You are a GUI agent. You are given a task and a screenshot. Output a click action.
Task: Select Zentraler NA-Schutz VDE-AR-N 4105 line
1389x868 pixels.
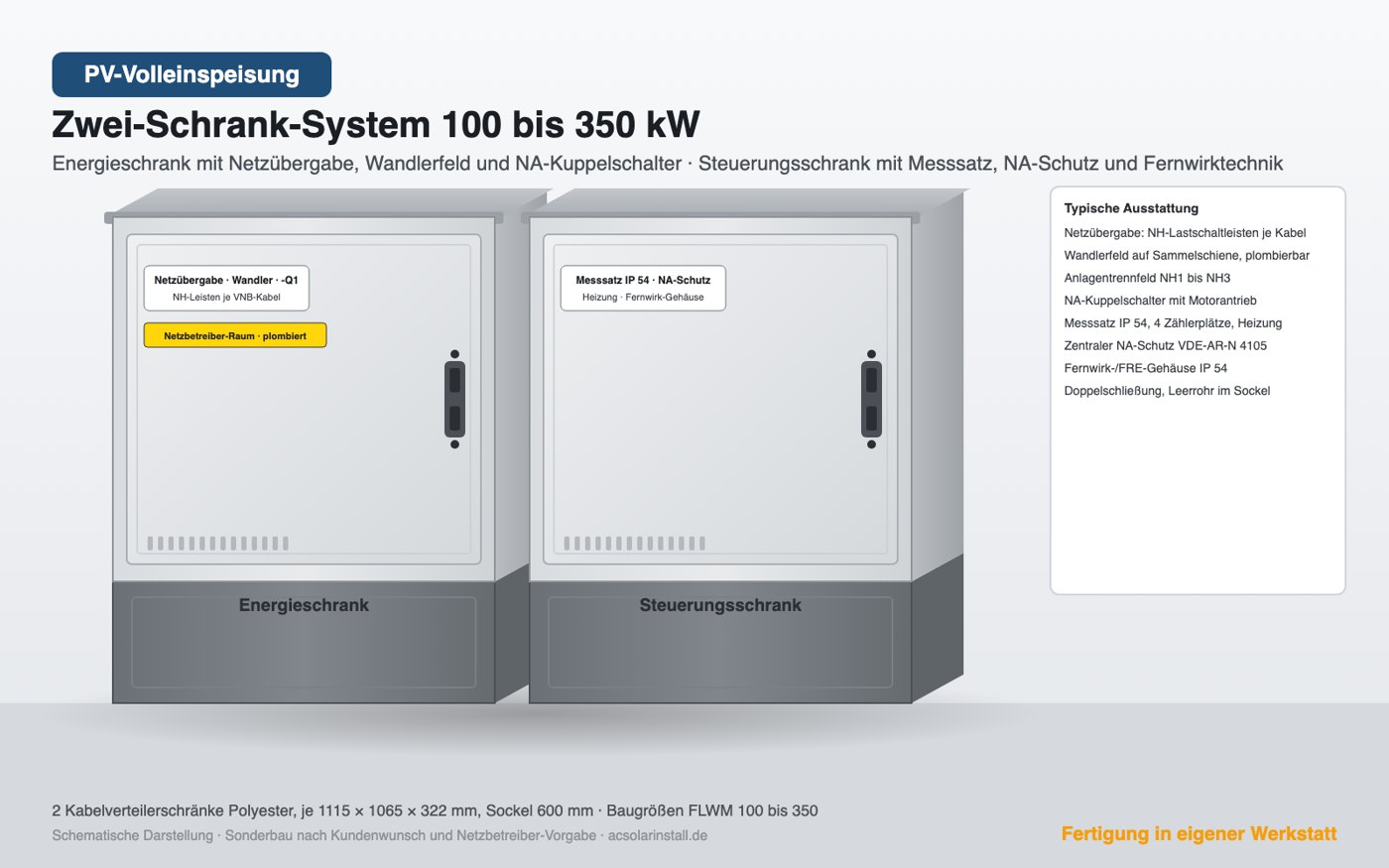coord(1165,346)
